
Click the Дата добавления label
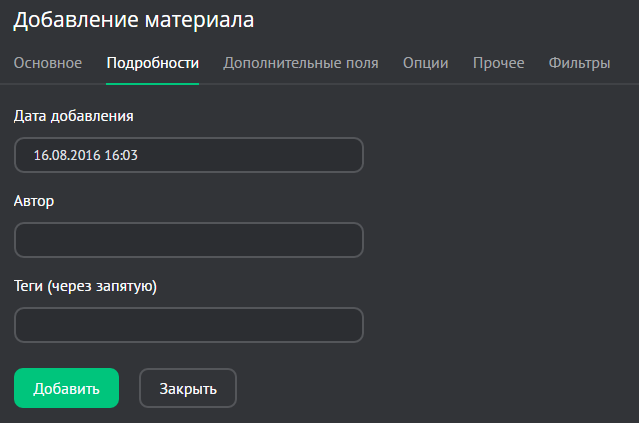click(74, 115)
